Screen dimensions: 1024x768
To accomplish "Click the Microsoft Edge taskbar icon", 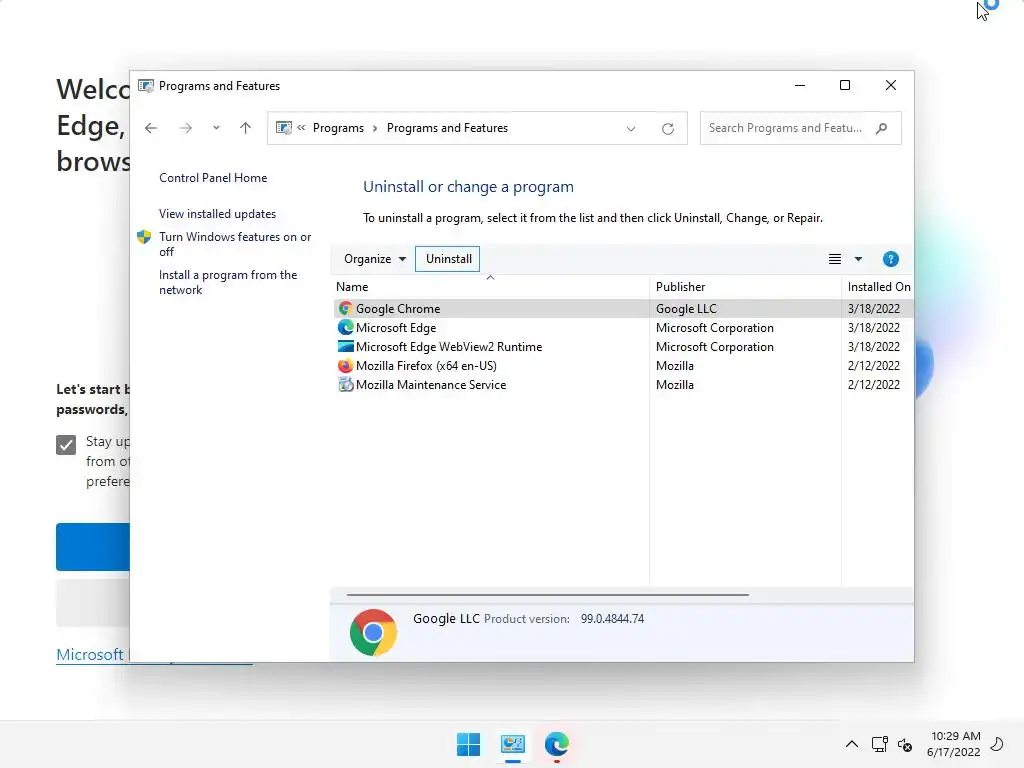I will point(557,744).
